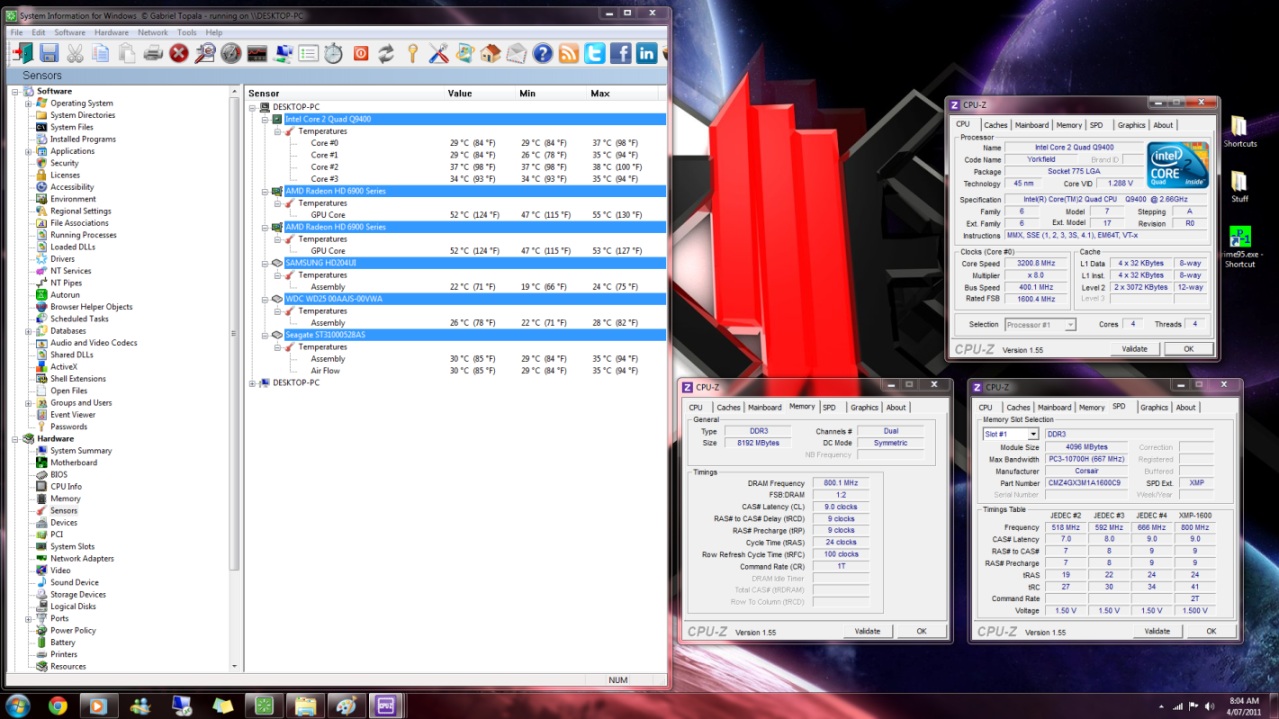Click OK in the CPU-Z CPU window
1279x719 pixels.
(1189, 349)
